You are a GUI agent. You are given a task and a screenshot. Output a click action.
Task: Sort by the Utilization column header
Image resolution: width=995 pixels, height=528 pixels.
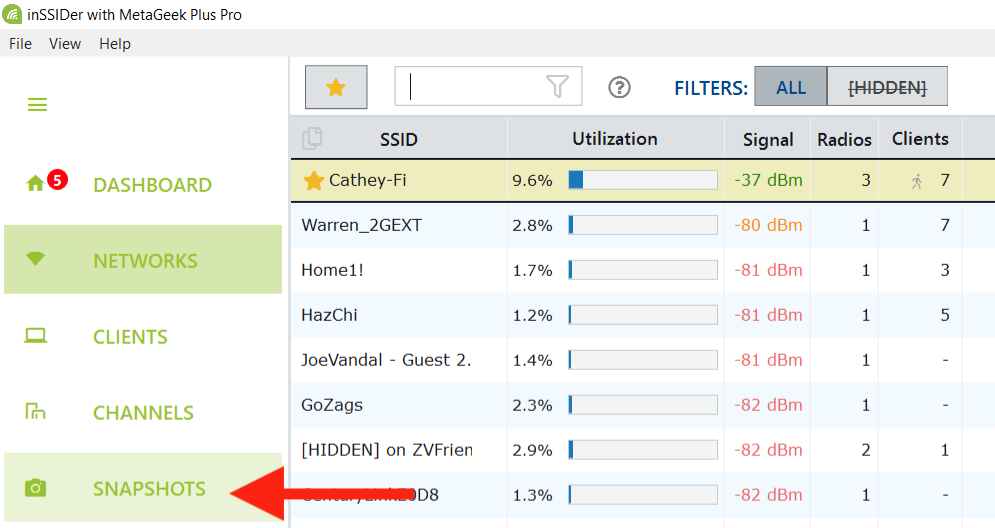(x=615, y=138)
